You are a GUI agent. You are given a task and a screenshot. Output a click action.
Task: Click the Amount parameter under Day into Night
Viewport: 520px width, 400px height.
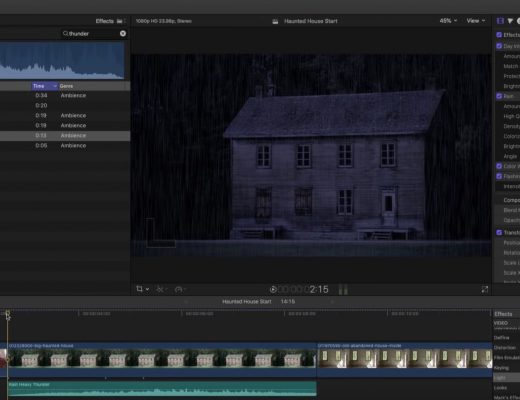(512, 56)
